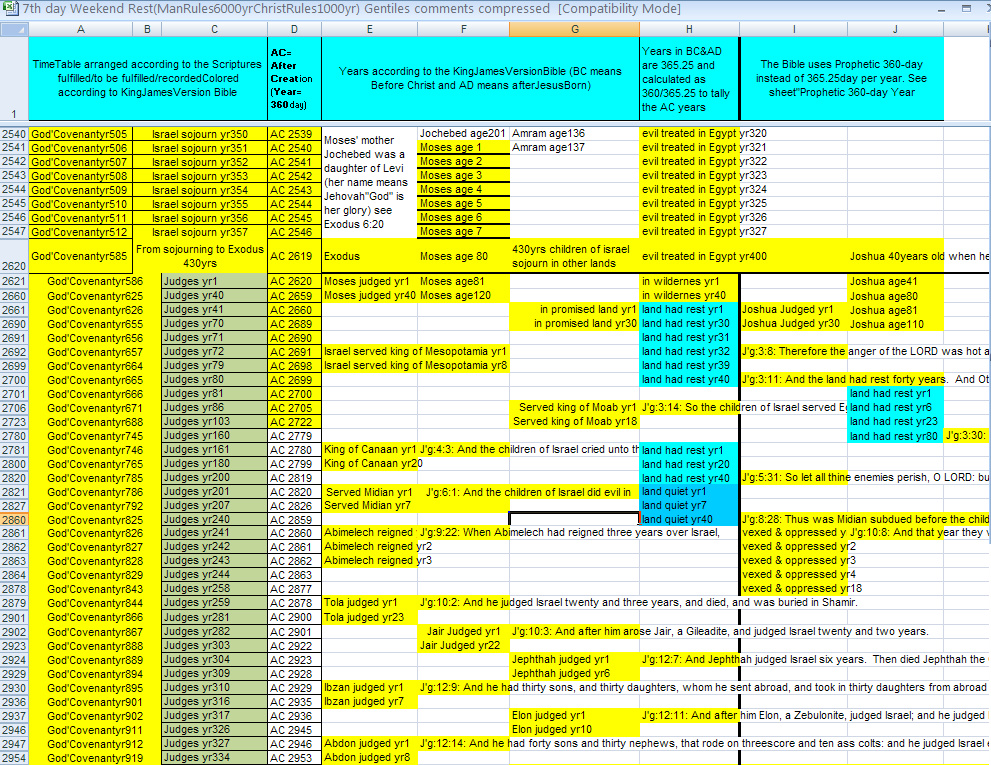
Task: Select the cell 'Abimelech reigned yr3'
Action: [x=370, y=560]
